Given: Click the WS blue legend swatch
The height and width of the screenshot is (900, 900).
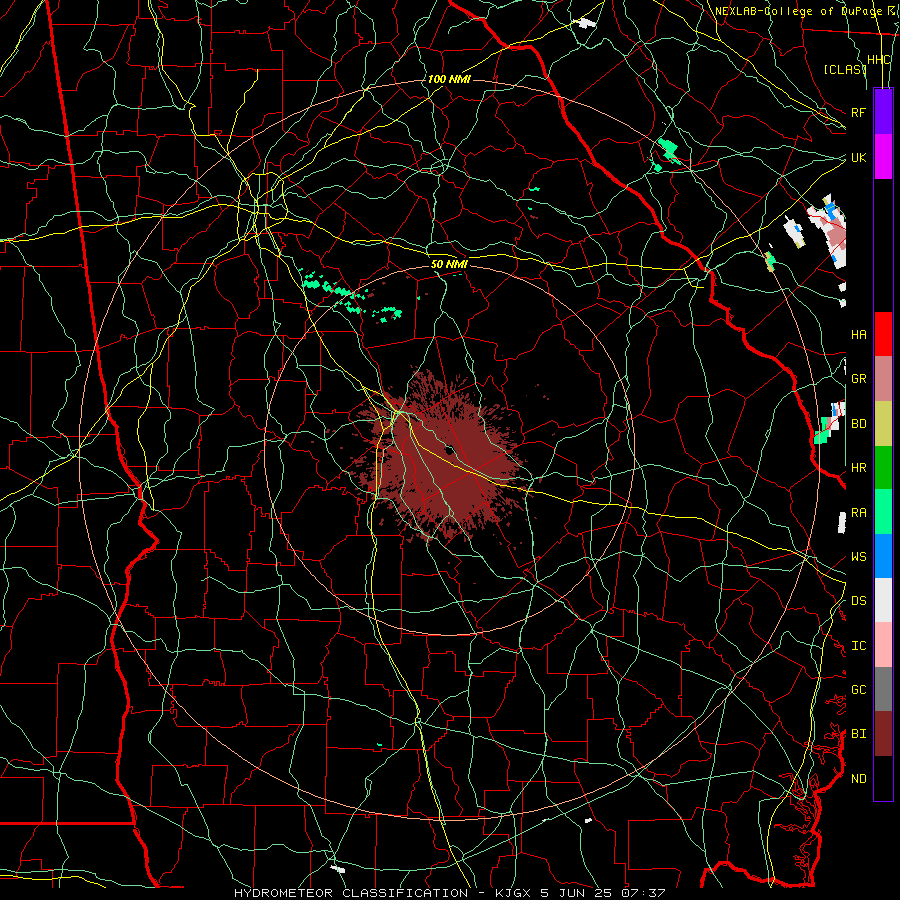Looking at the screenshot, I should click(883, 556).
